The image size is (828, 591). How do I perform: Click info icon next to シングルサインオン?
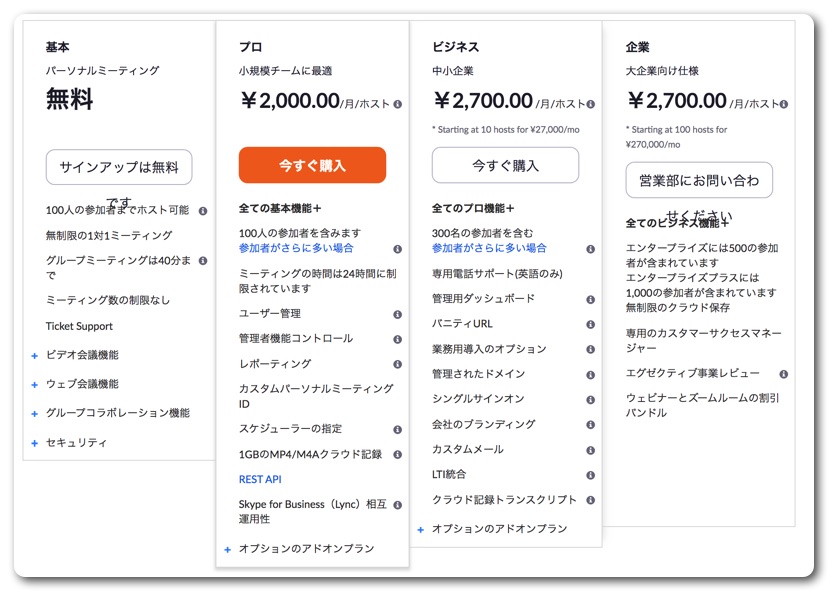590,399
